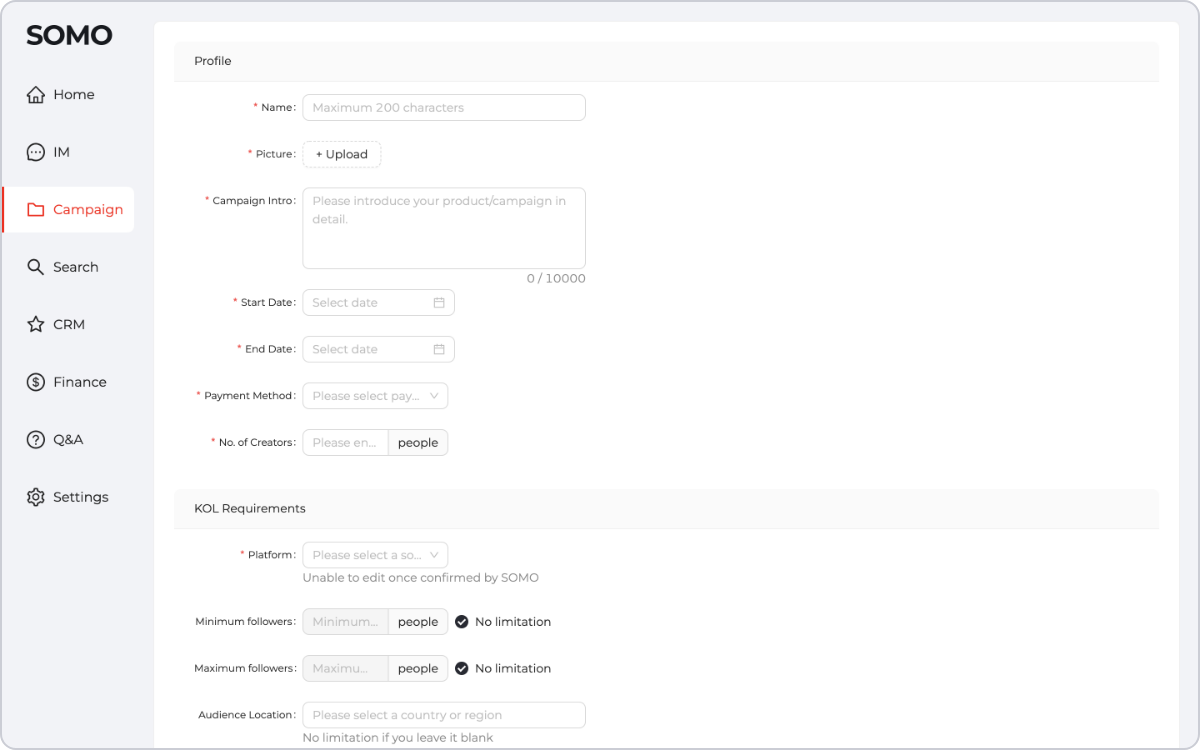Click the Home house icon in sidebar
The height and width of the screenshot is (750, 1200).
pyautogui.click(x=36, y=95)
